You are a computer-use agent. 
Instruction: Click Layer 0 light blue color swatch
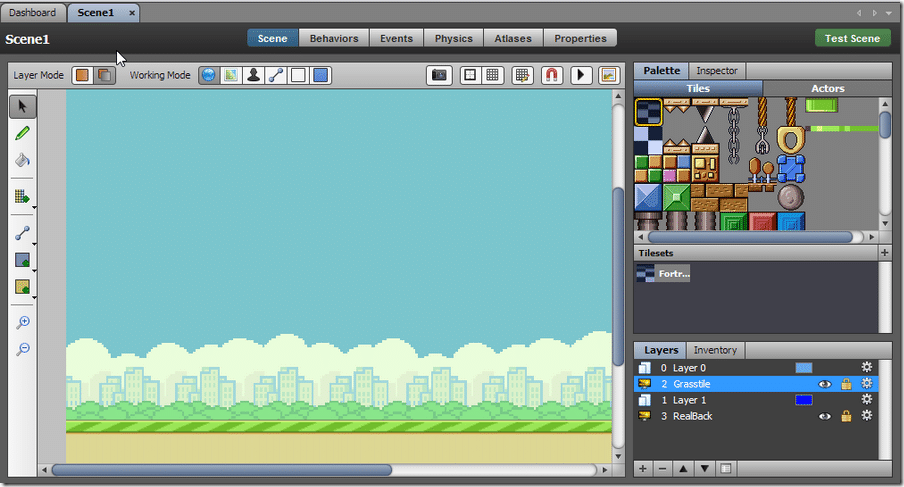804,368
